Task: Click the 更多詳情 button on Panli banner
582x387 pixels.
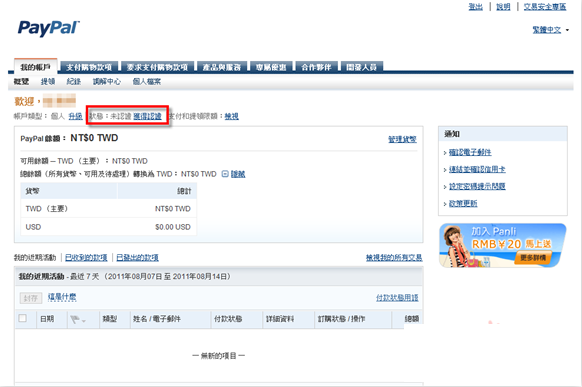Action: (x=533, y=258)
